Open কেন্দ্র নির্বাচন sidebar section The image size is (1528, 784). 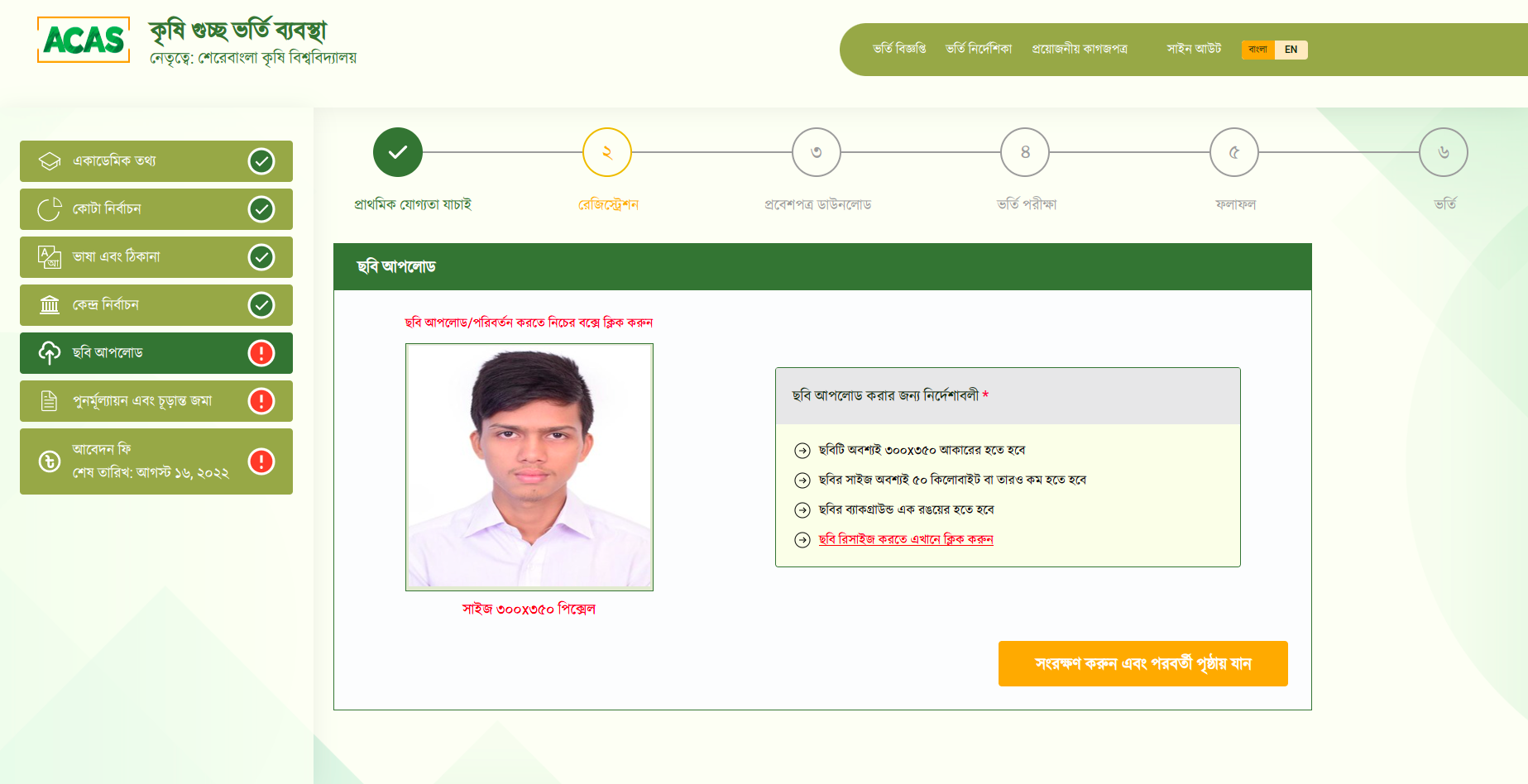156,305
